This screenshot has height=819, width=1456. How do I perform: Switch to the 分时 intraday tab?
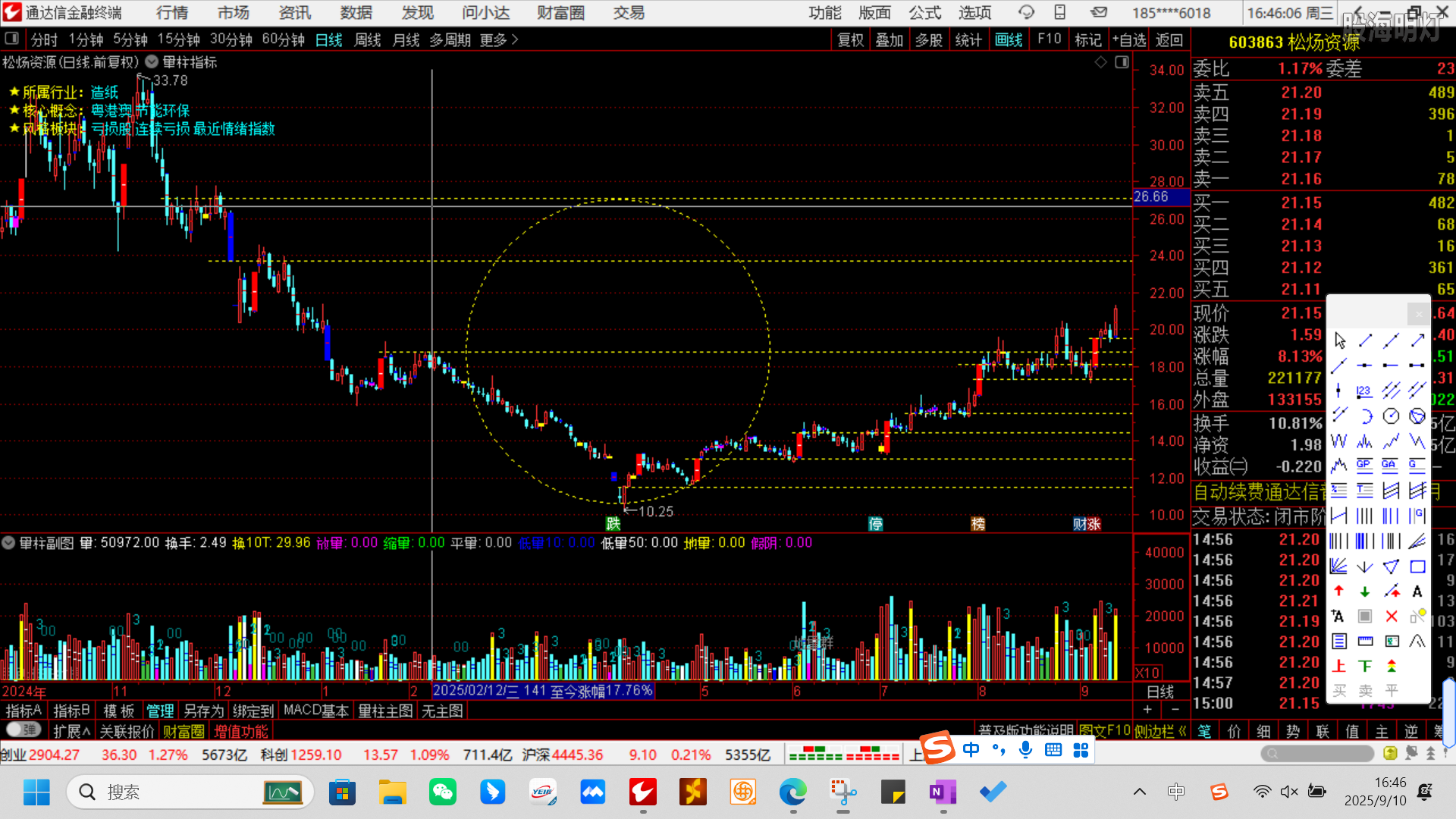(x=44, y=39)
